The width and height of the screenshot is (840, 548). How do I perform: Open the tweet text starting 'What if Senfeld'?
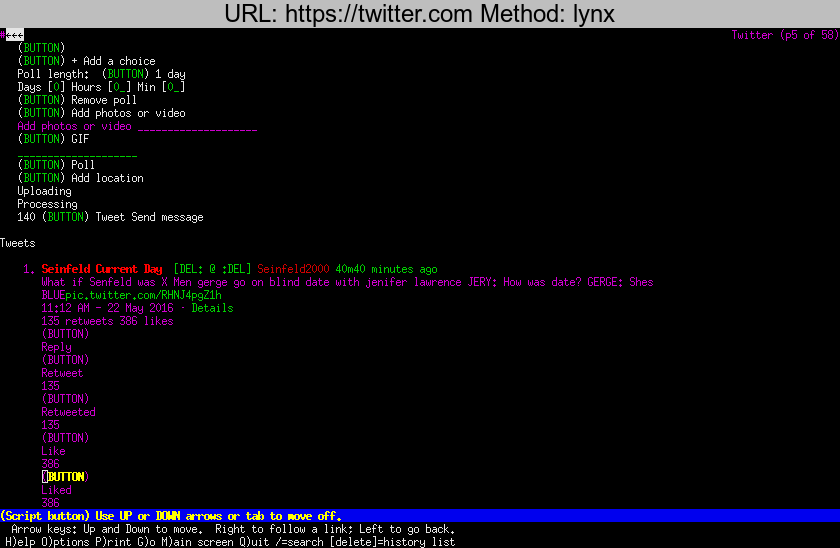click(x=347, y=282)
